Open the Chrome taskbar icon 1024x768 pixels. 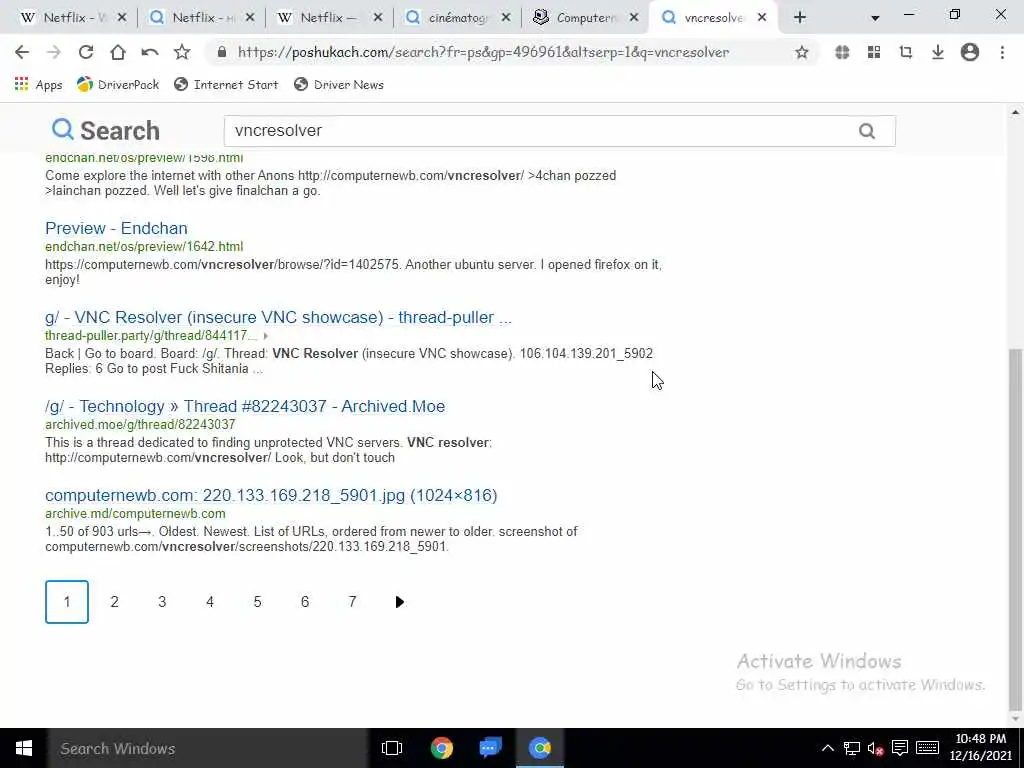[x=441, y=748]
